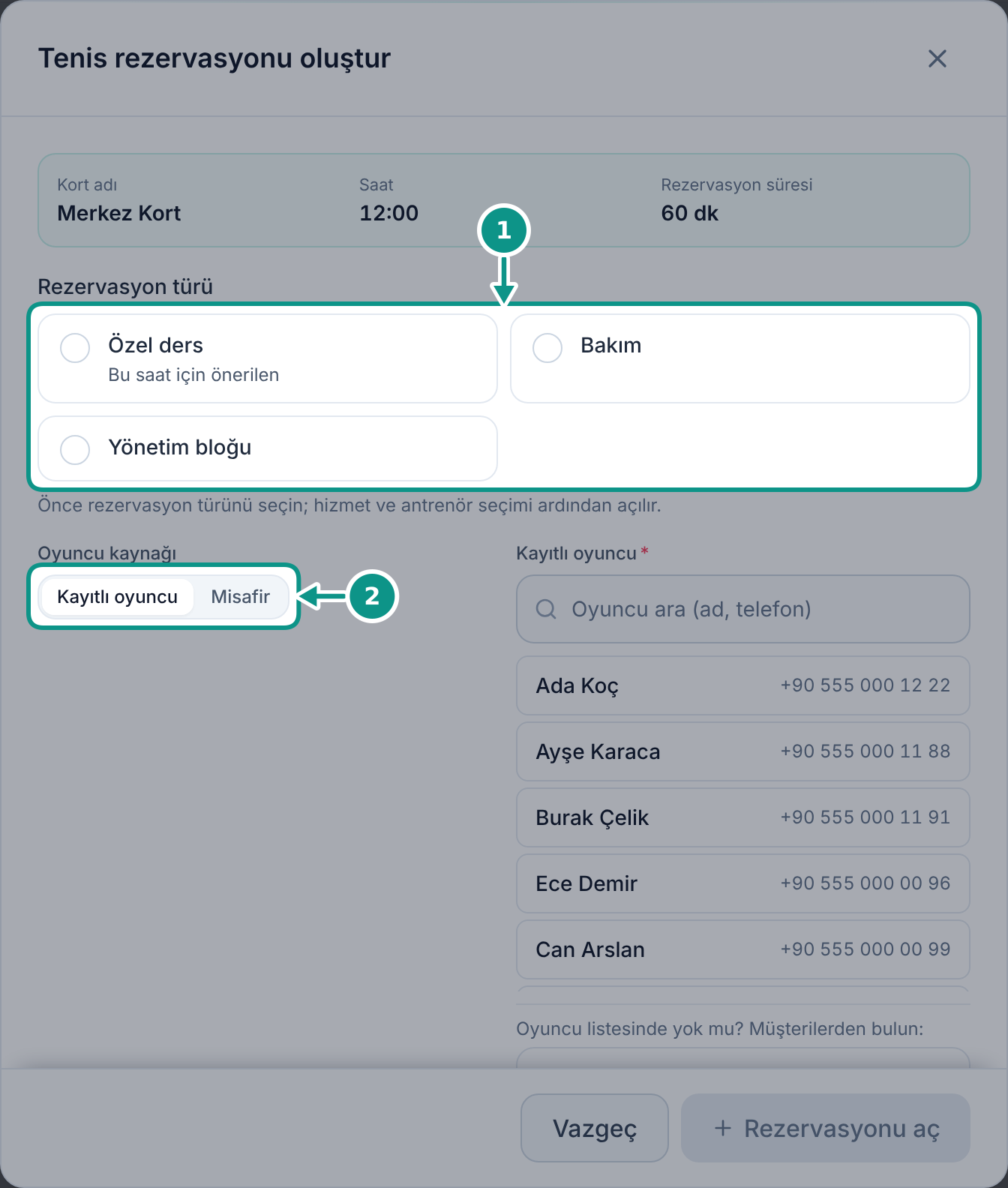Viewport: 1008px width, 1188px height.
Task: Click the Oyuncu ara search field
Action: [x=743, y=609]
